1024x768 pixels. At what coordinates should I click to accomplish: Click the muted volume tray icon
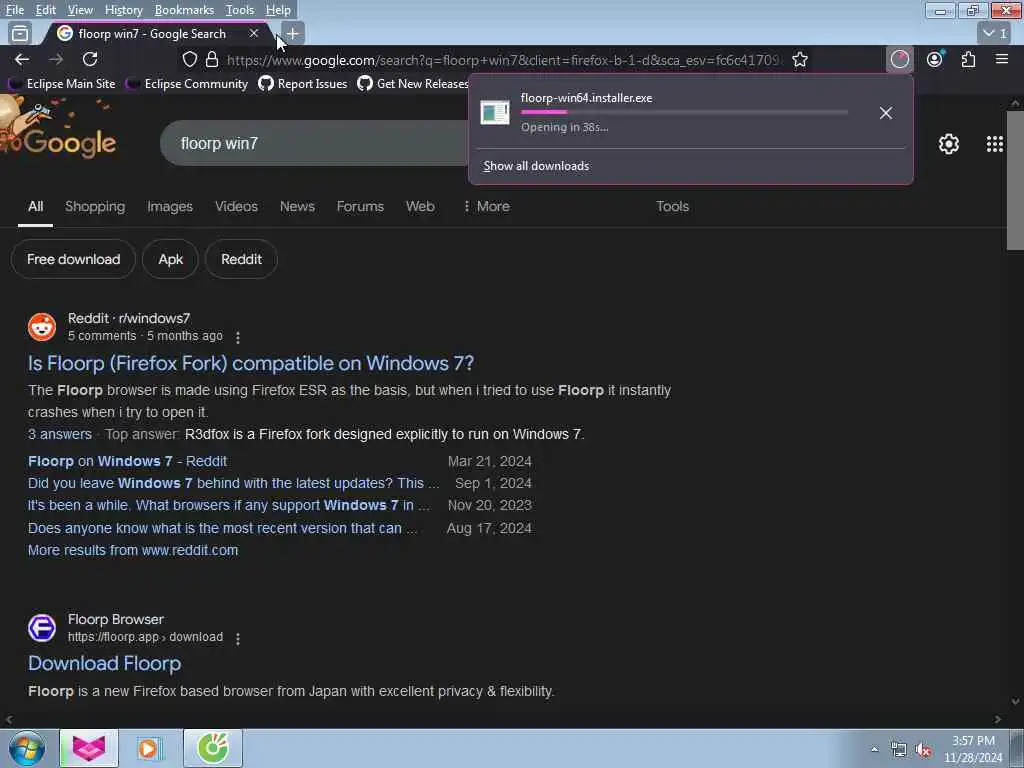point(923,750)
